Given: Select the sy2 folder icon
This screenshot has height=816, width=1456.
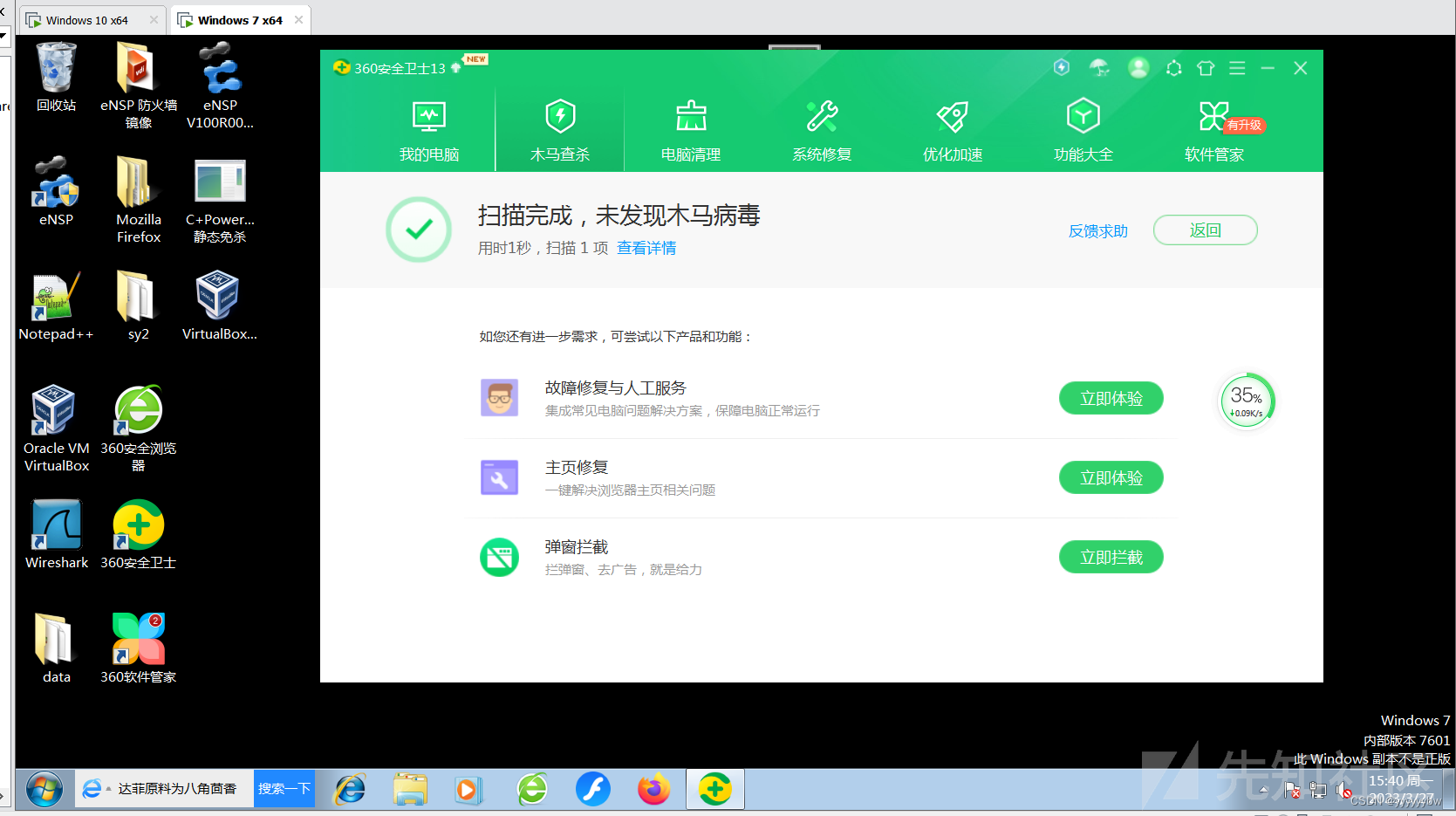Looking at the screenshot, I should [x=138, y=306].
